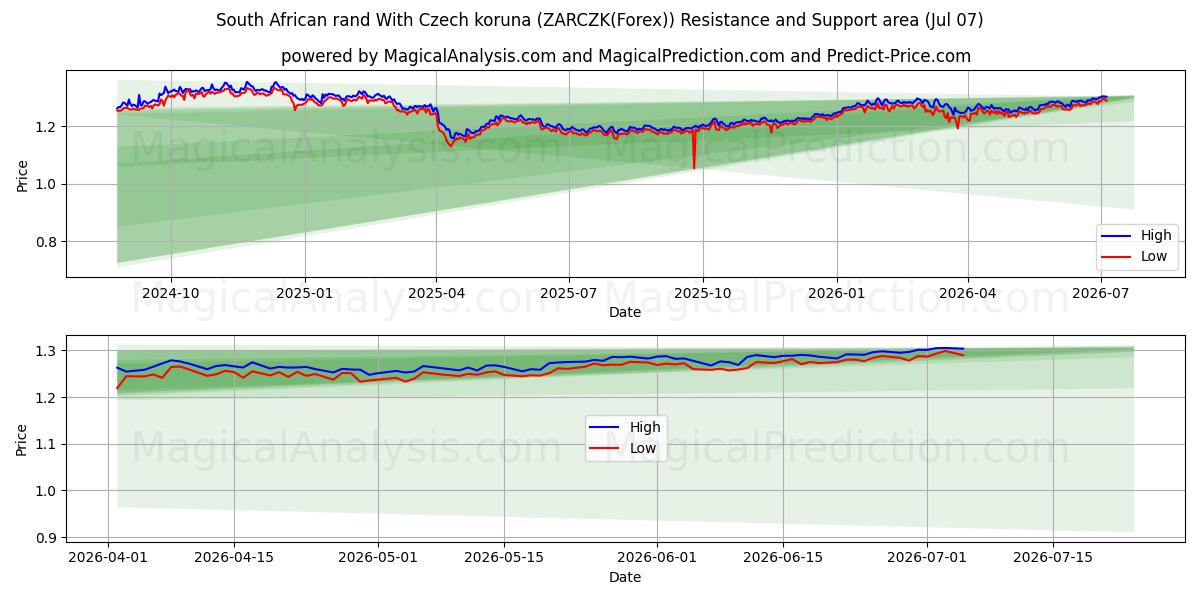The image size is (1200, 600).
Task: Click the 2026-04 x-axis tick label
Action: point(967,293)
